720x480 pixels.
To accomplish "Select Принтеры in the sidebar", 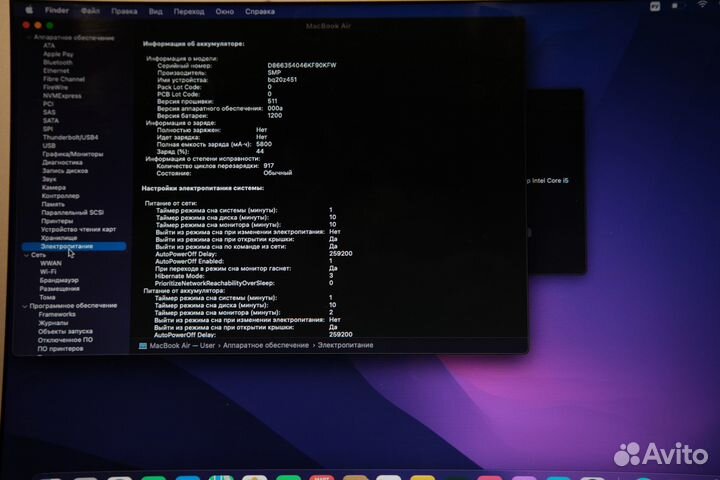I will click(57, 221).
